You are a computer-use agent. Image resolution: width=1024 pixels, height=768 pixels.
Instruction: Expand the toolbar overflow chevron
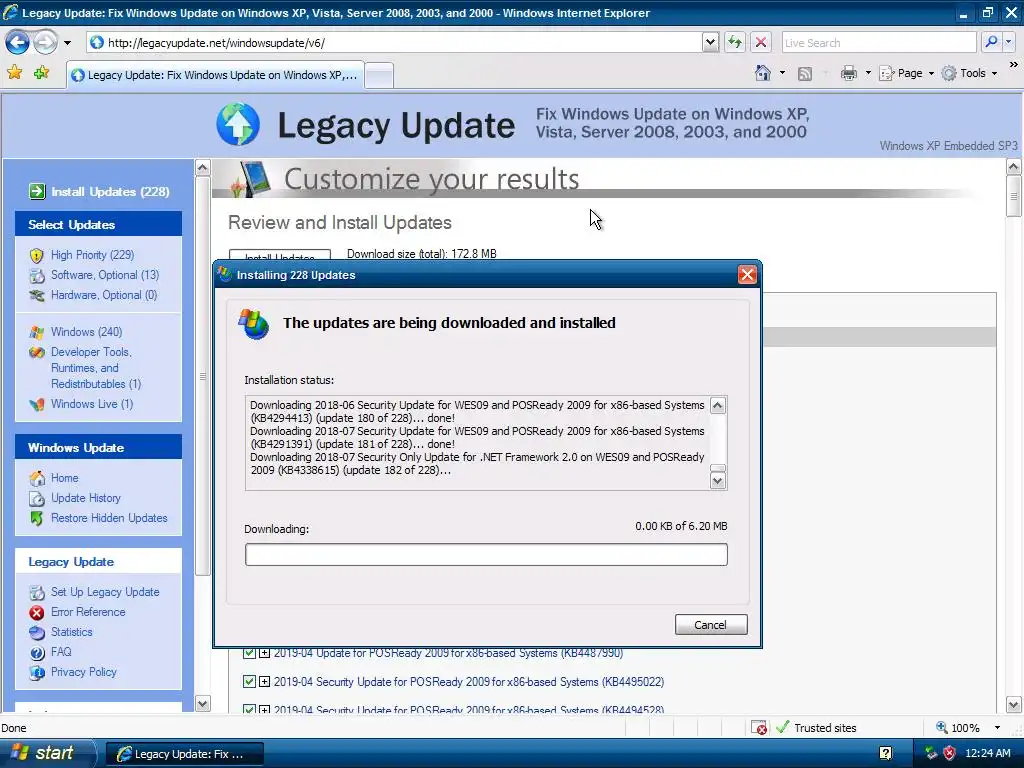(x=1014, y=65)
